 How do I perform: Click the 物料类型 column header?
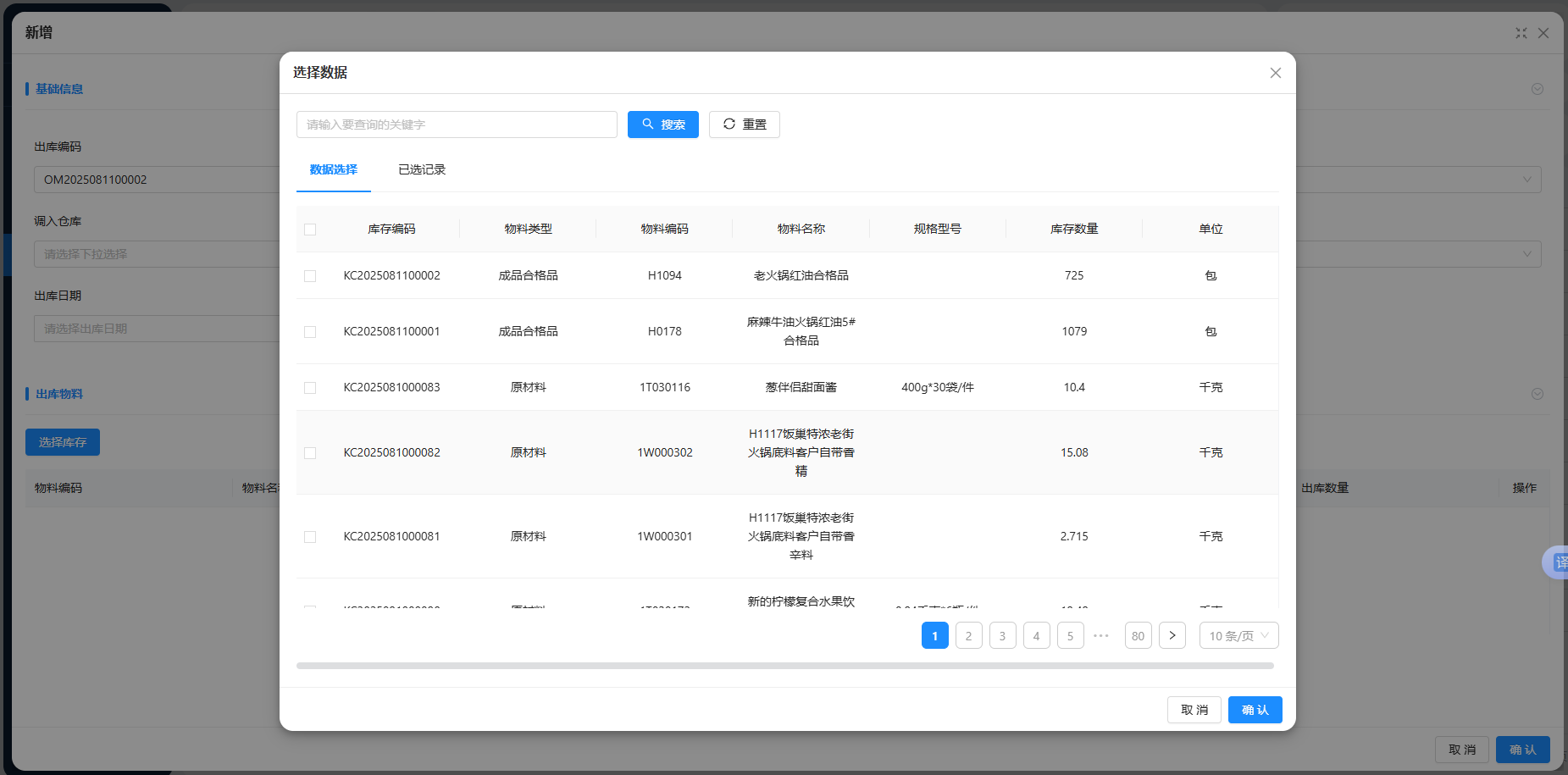(529, 229)
